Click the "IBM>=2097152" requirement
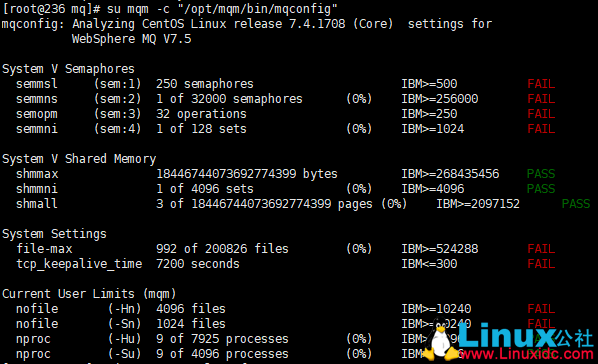 pos(478,204)
